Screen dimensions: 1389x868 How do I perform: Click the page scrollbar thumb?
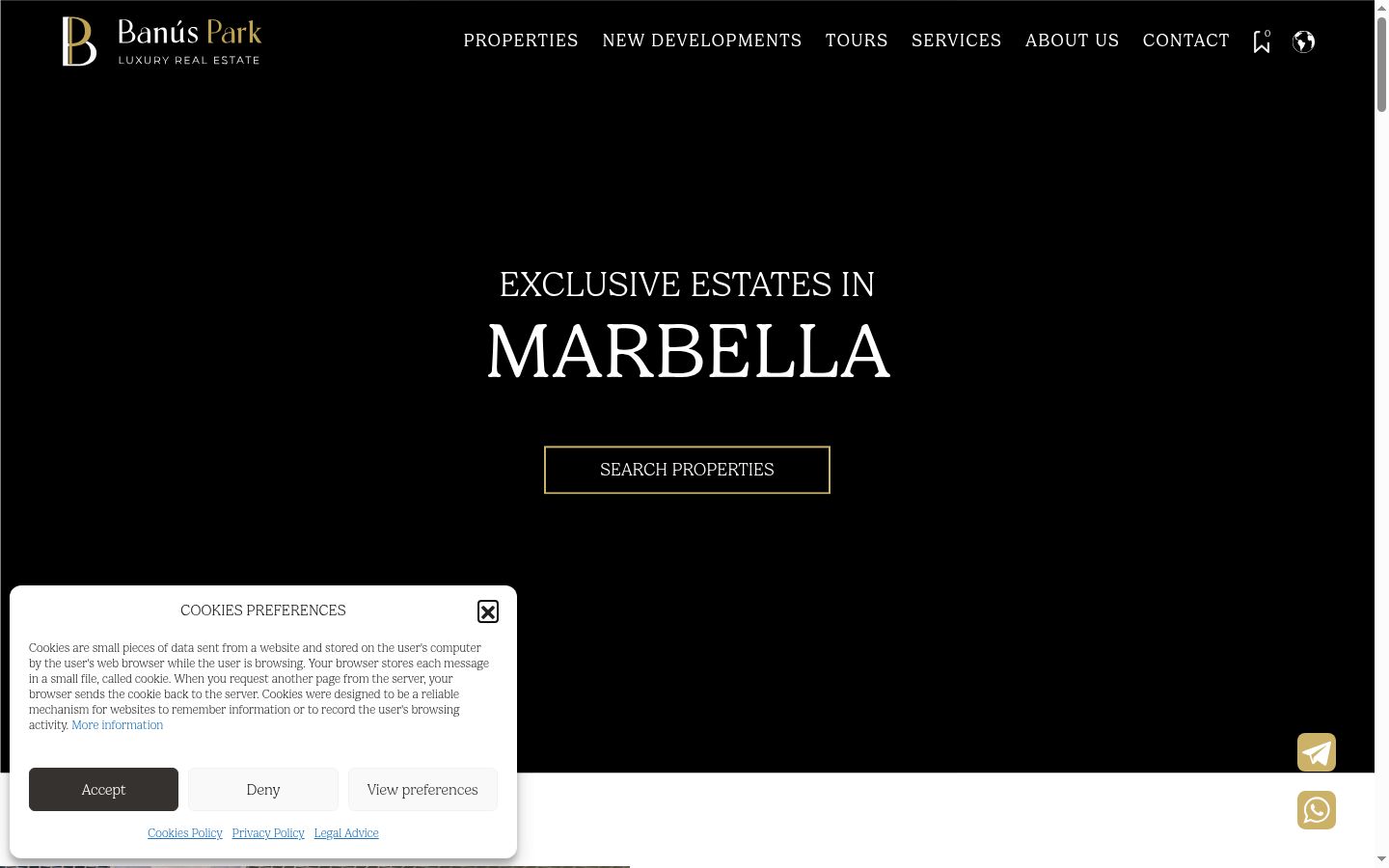click(x=1381, y=64)
